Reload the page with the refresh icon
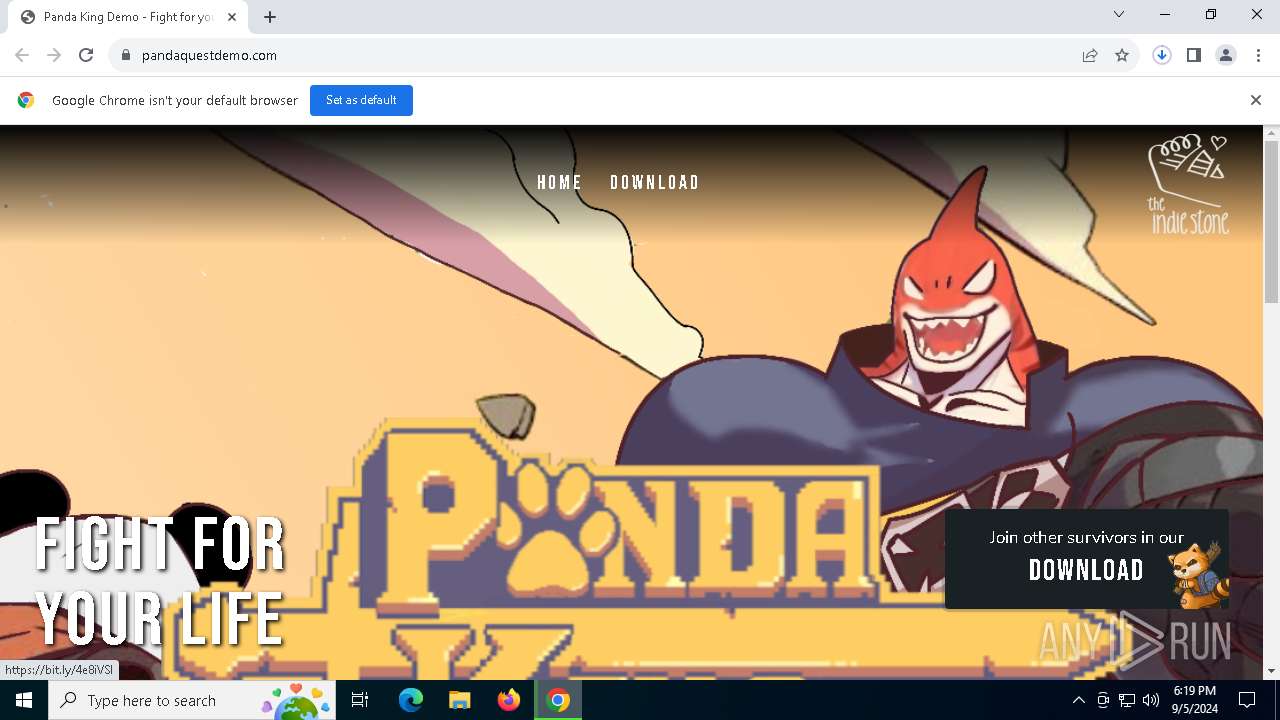 point(86,55)
